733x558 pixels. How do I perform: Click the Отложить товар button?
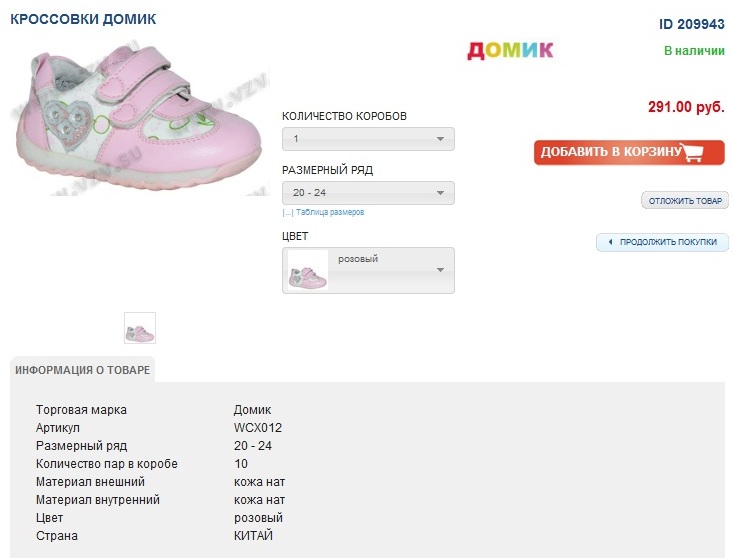tap(685, 201)
